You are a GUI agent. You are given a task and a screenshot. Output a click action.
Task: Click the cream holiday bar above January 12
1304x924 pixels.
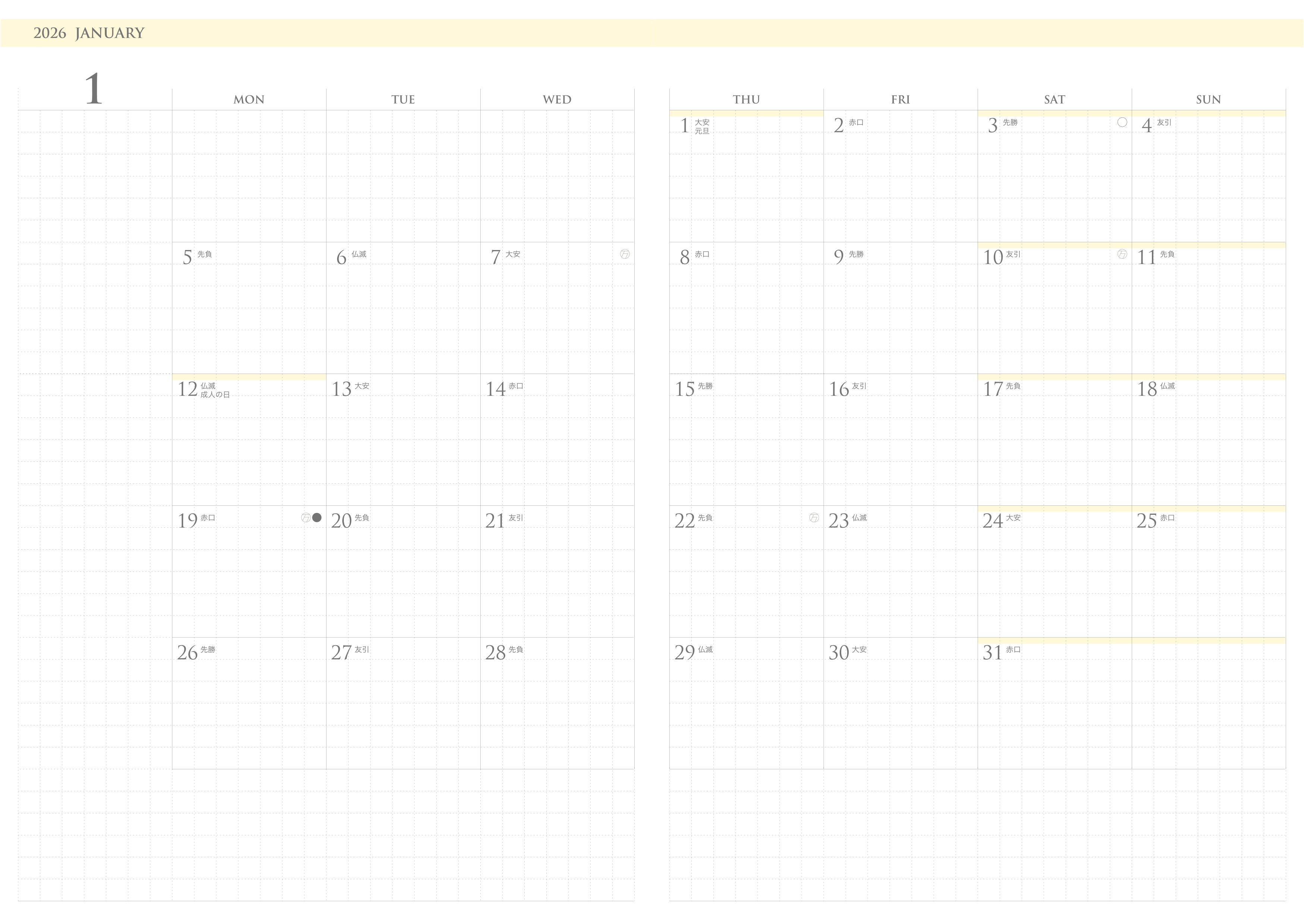point(249,377)
